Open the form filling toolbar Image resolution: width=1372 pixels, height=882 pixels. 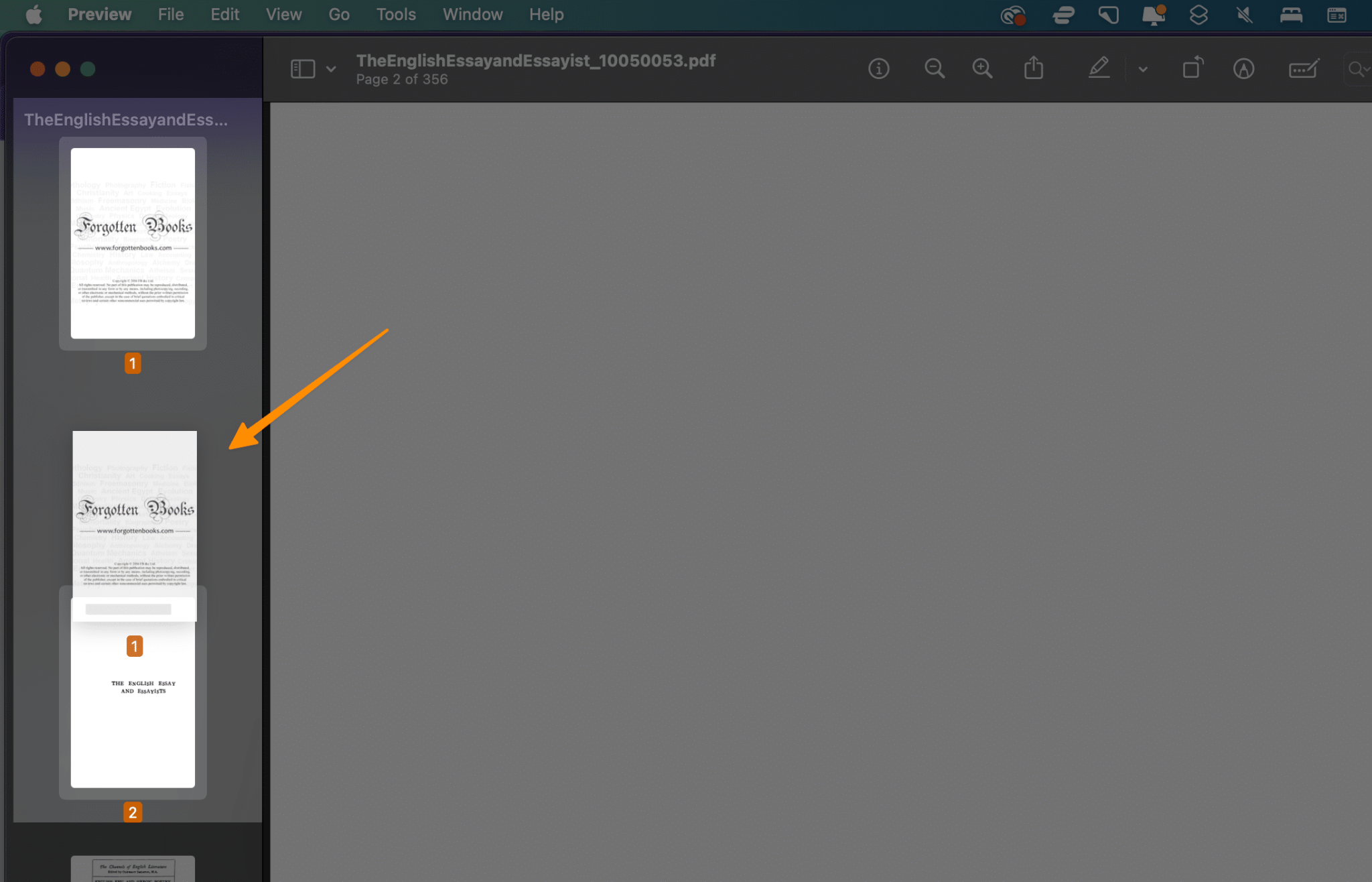coord(1304,68)
